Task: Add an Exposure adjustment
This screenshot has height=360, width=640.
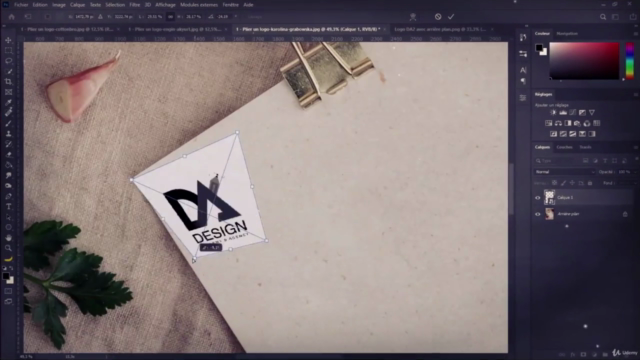Action: [x=582, y=113]
